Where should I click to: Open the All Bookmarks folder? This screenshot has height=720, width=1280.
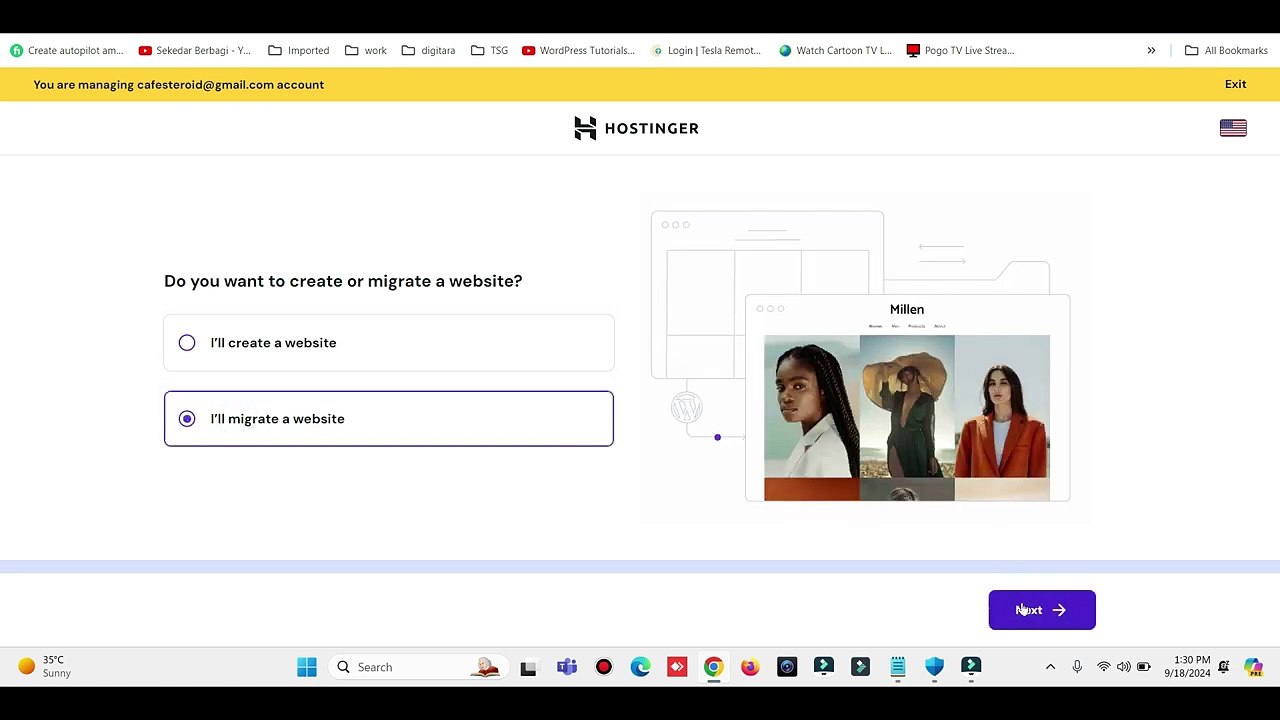click(1226, 50)
